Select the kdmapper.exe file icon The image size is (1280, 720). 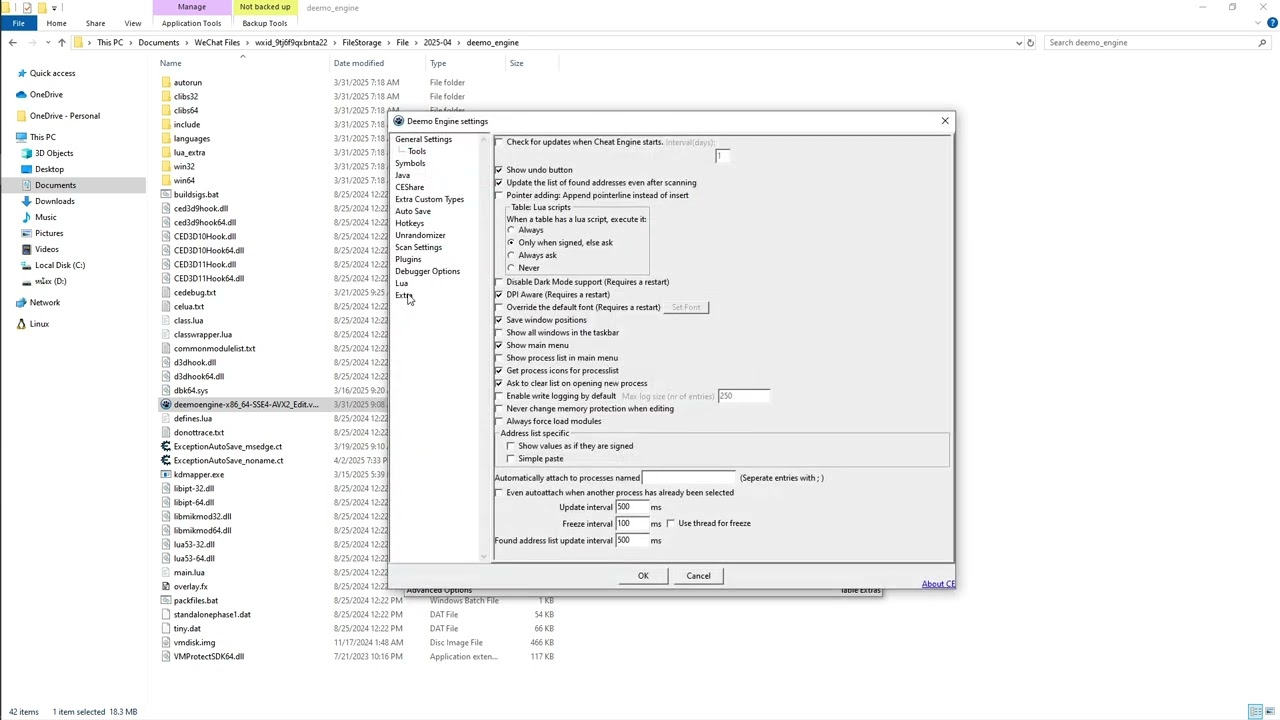coord(166,474)
